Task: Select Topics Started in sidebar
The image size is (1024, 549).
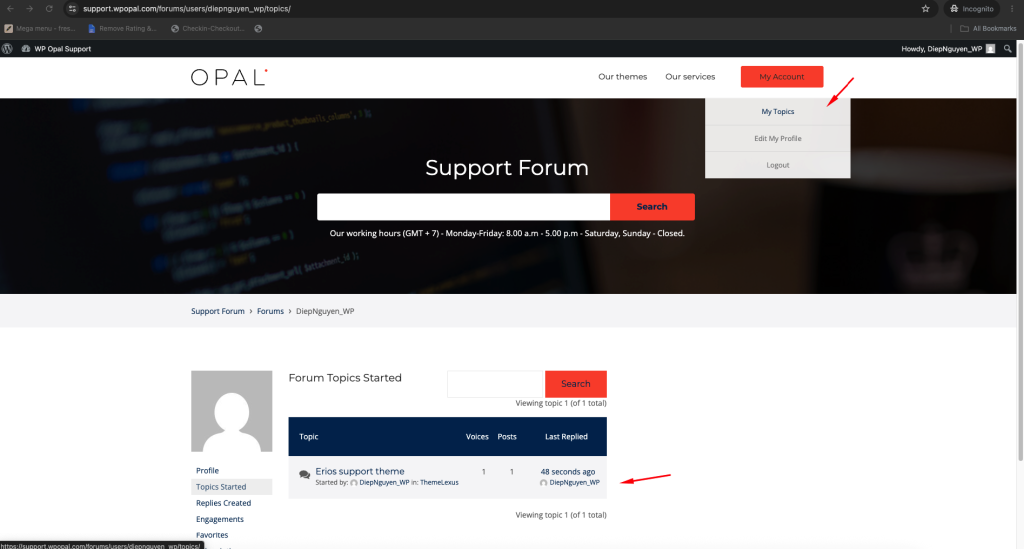Action: (231, 487)
